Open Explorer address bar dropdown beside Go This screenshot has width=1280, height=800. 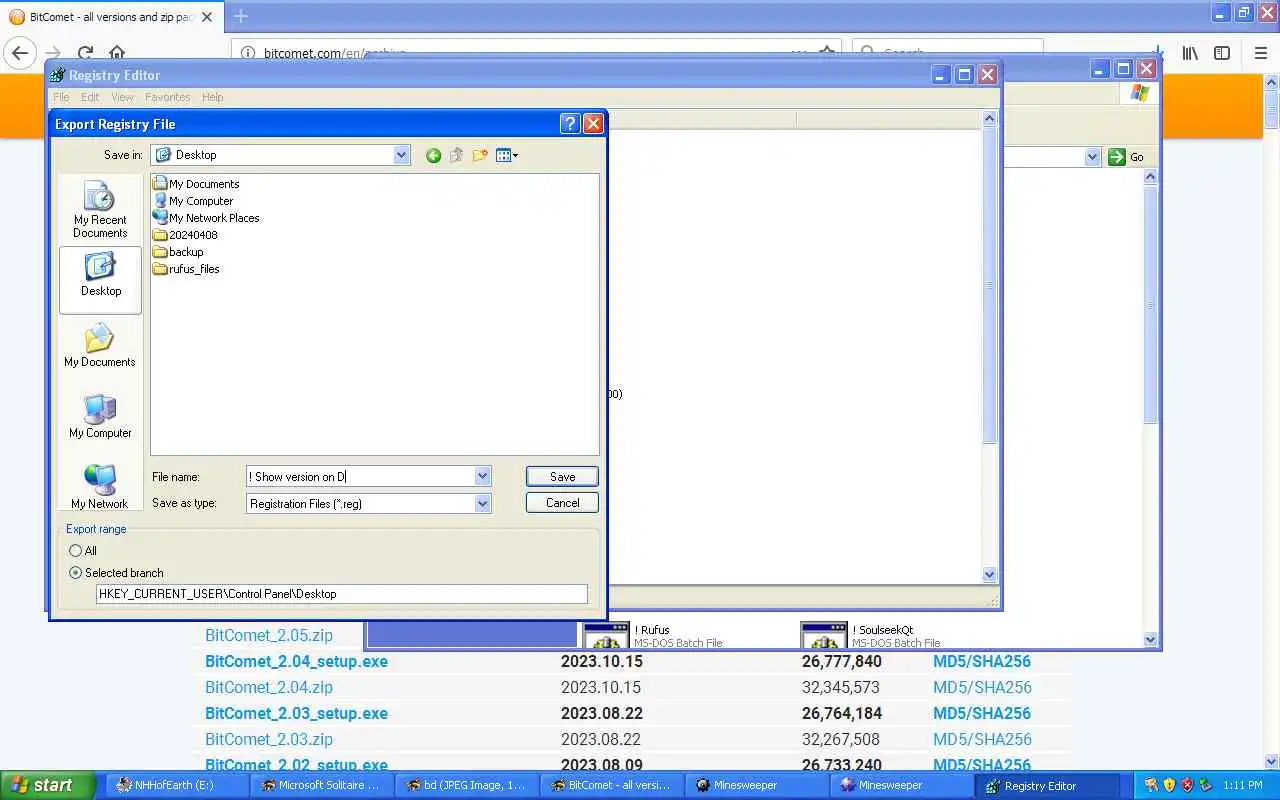(1092, 157)
